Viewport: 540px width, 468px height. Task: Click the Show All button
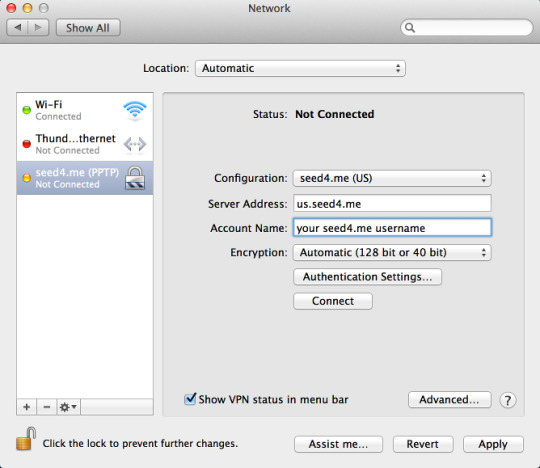[x=88, y=28]
